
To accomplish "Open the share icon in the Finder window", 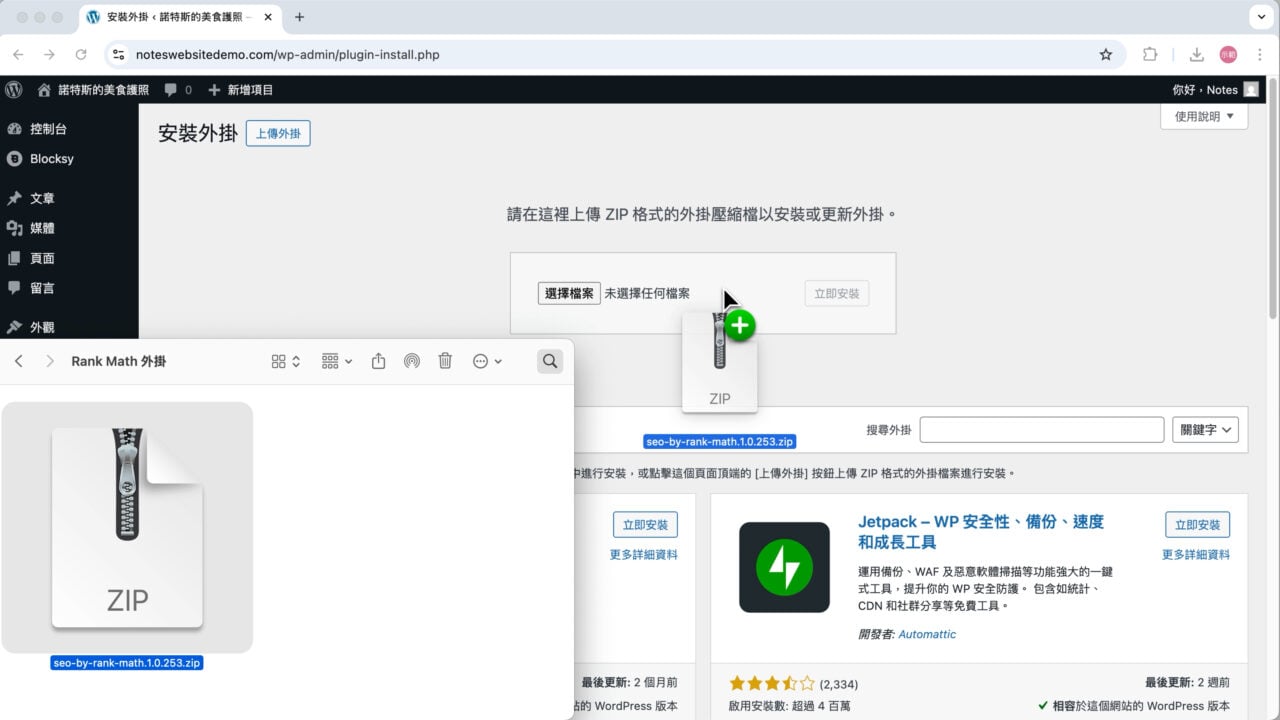I will click(378, 361).
